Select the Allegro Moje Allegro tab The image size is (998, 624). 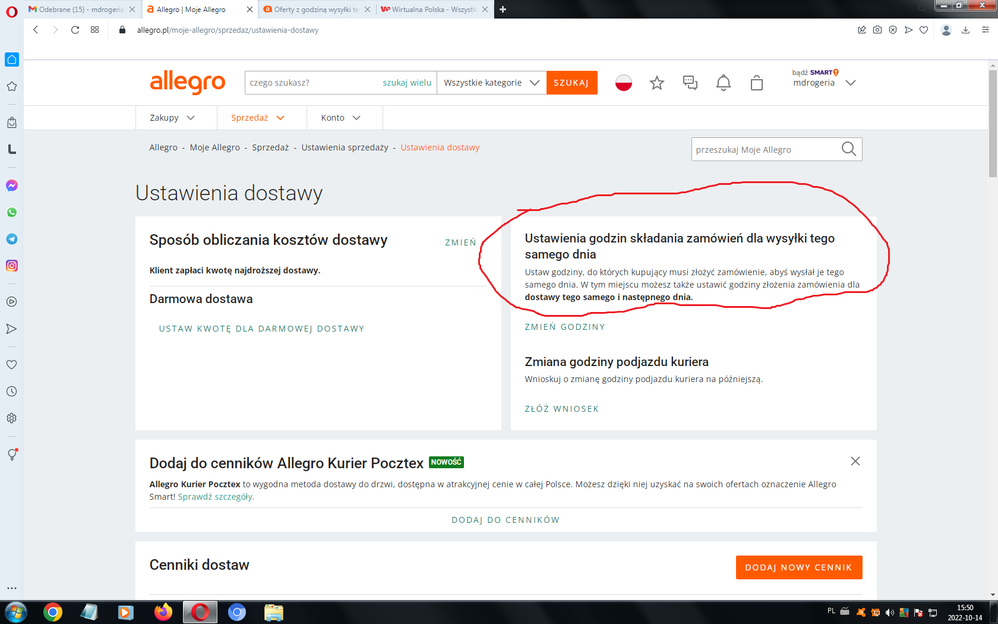(x=199, y=10)
